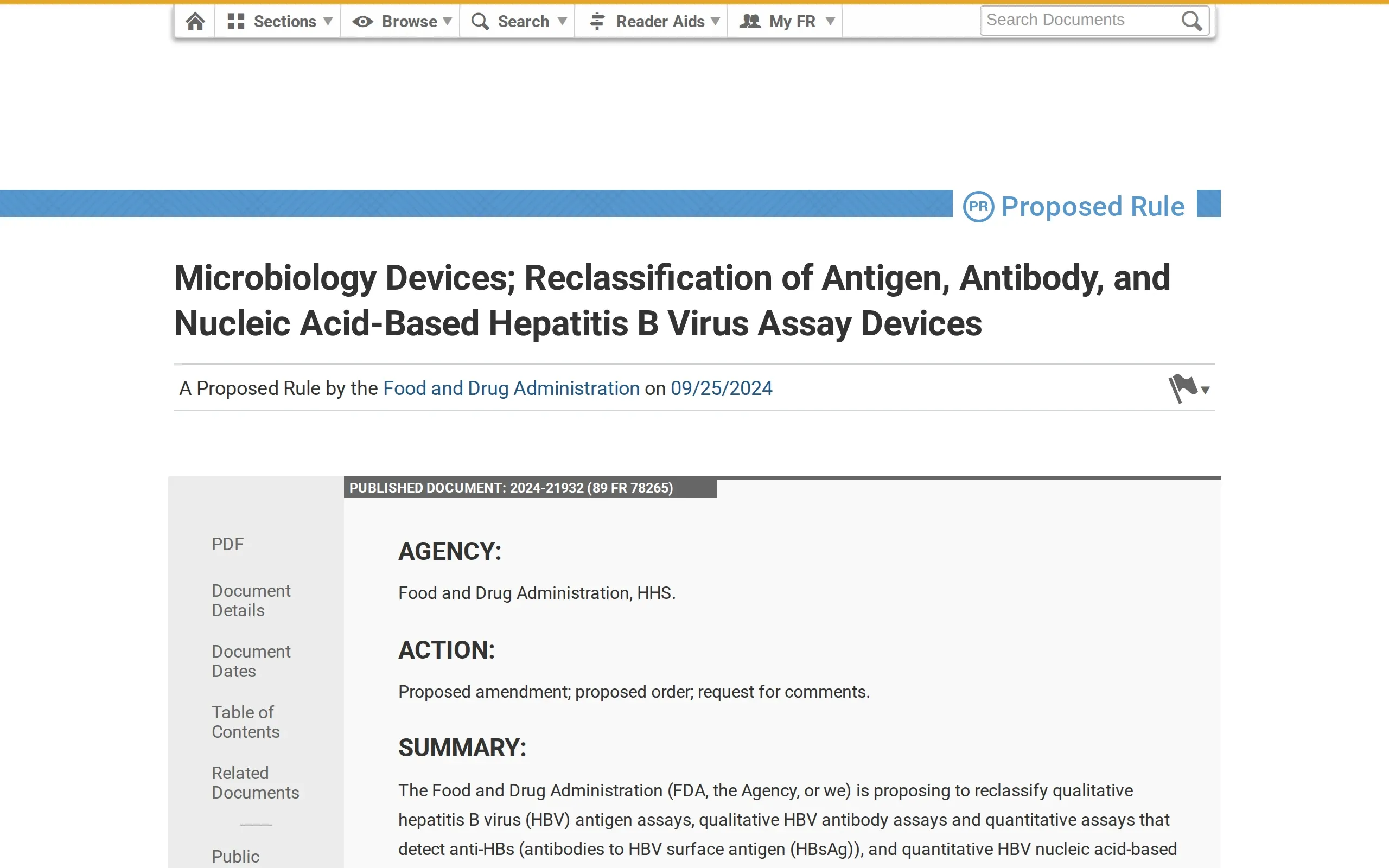Click 'Food and Drug Administration, HHS.' text

click(x=537, y=592)
